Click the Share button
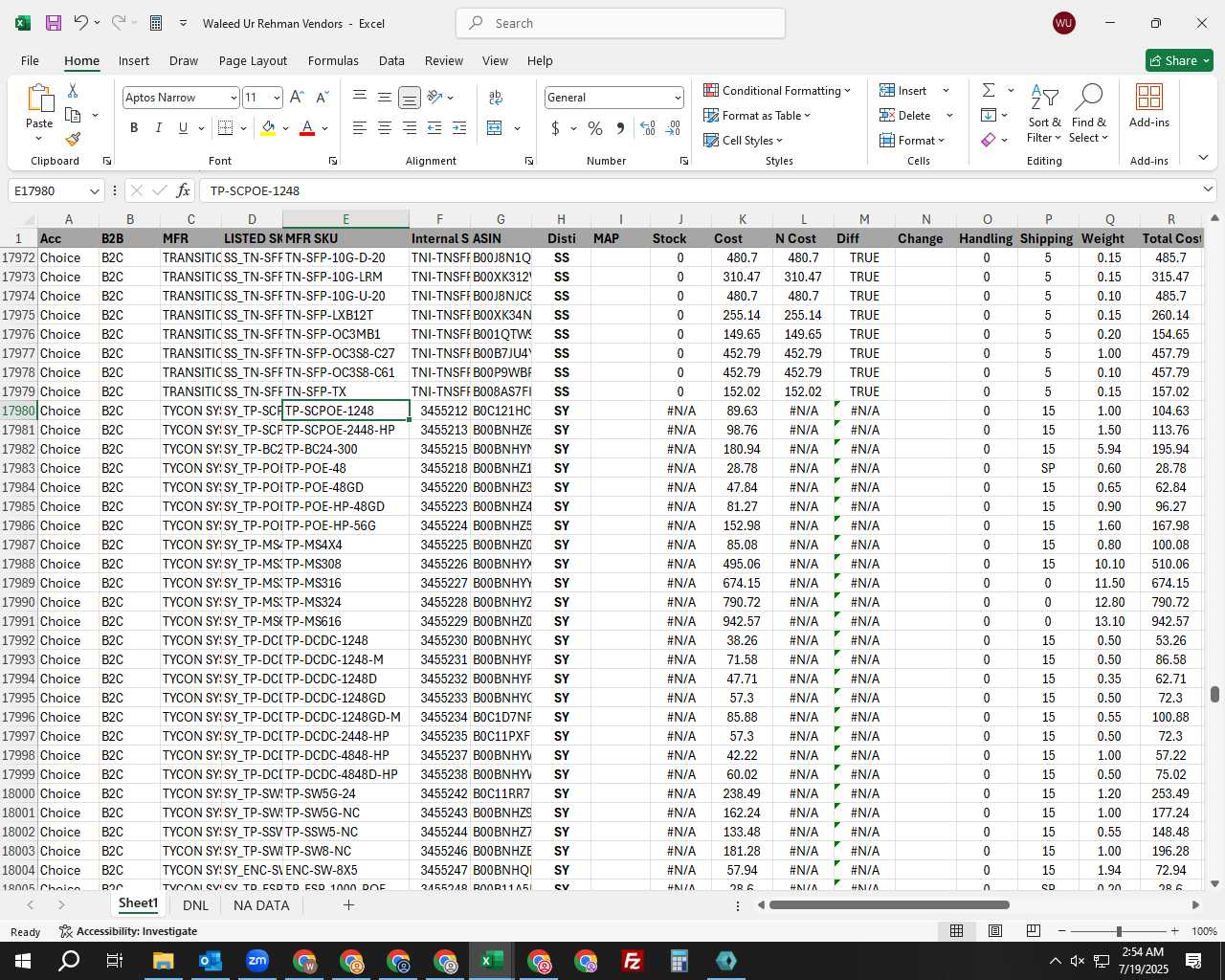The width and height of the screenshot is (1225, 980). (x=1179, y=60)
